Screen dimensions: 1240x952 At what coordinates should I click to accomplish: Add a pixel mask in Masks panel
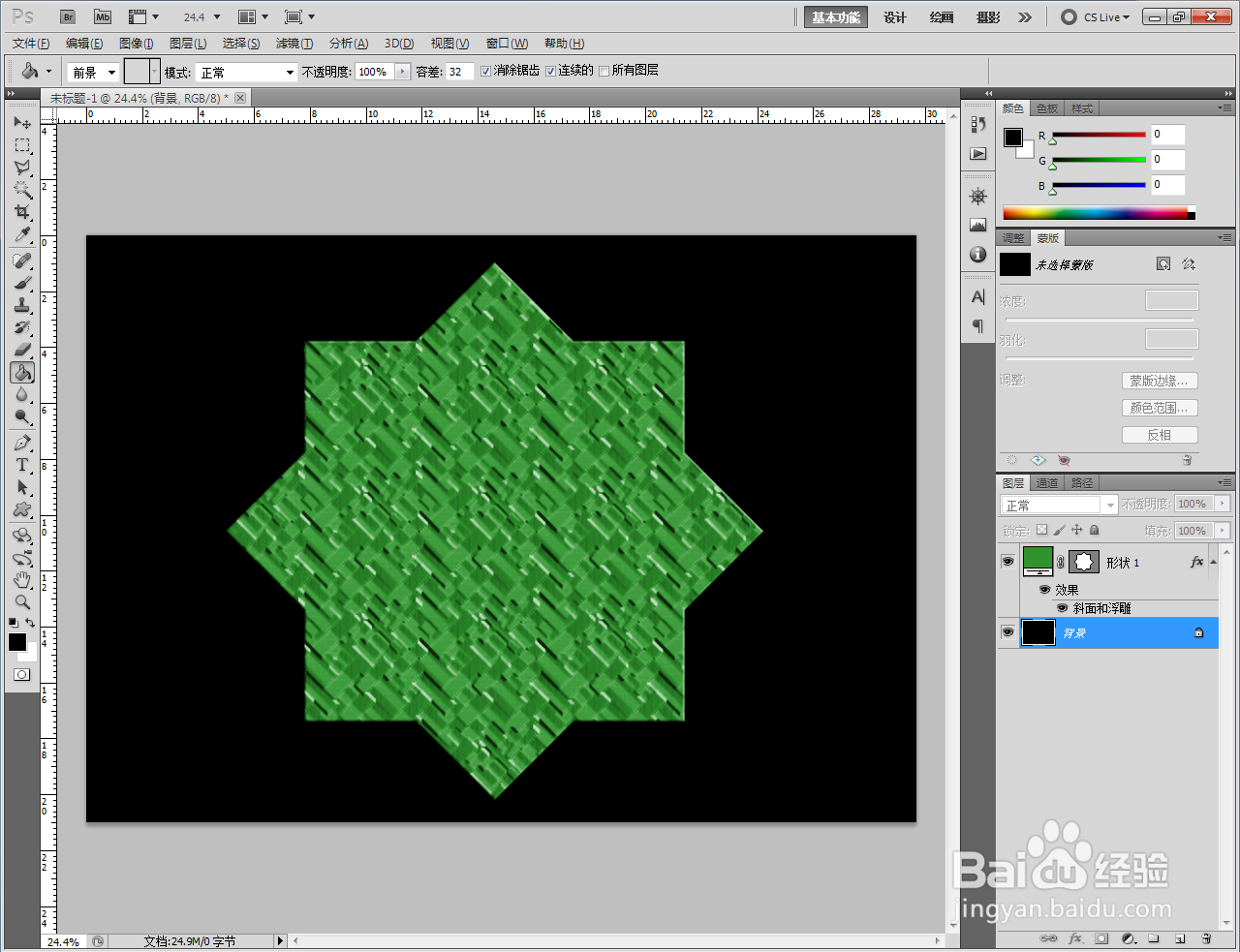[1163, 264]
